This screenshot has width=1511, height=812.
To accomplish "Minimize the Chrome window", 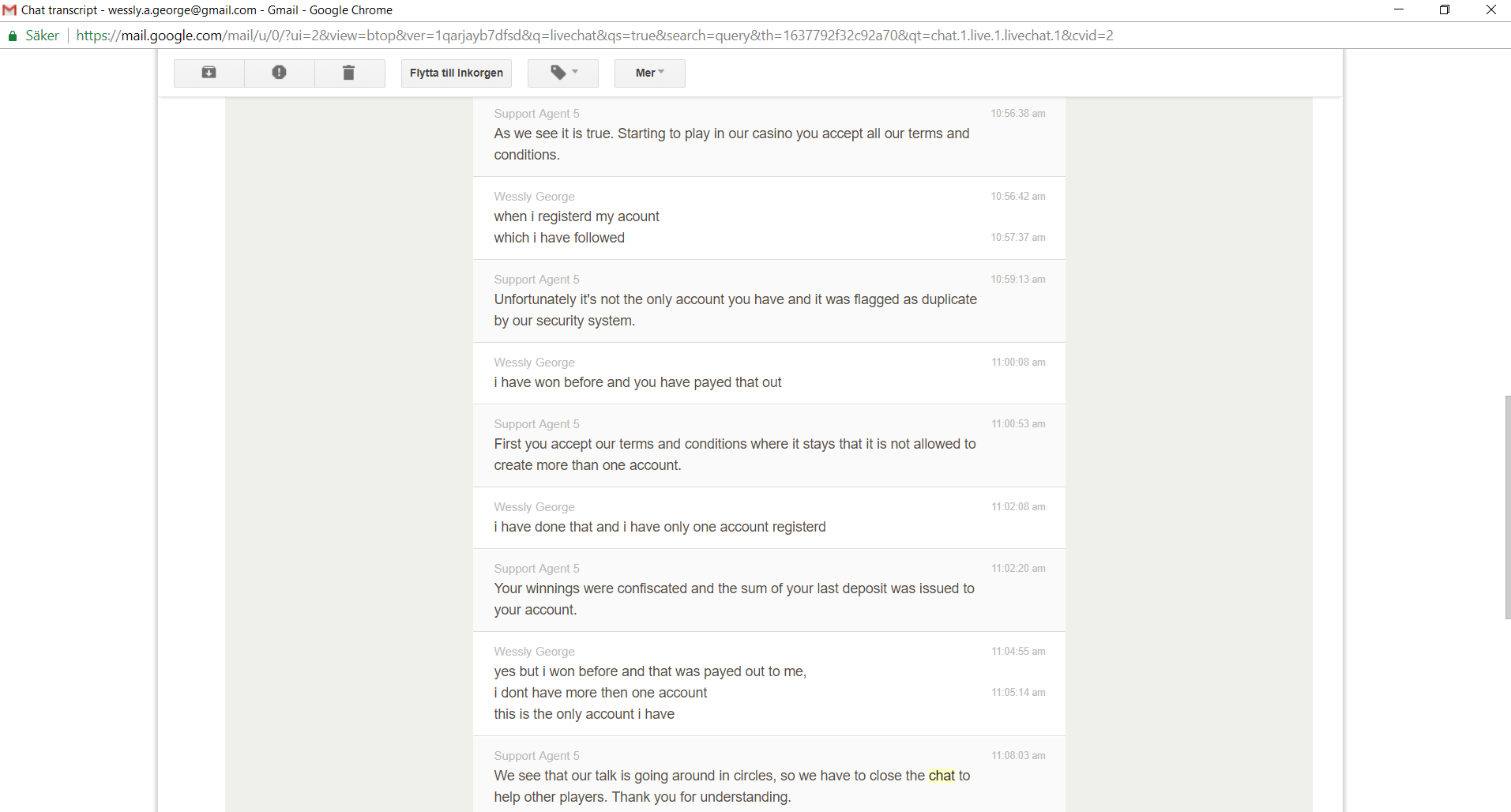I will [1399, 9].
